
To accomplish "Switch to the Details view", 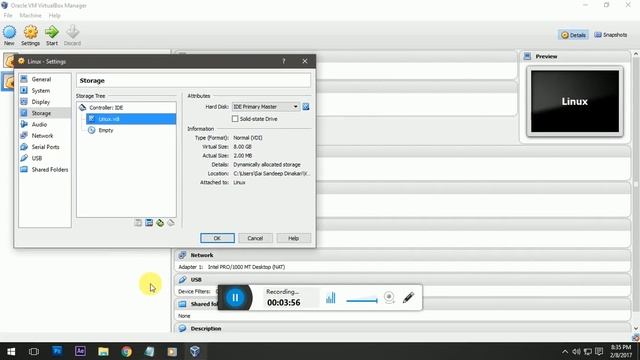I will (573, 35).
